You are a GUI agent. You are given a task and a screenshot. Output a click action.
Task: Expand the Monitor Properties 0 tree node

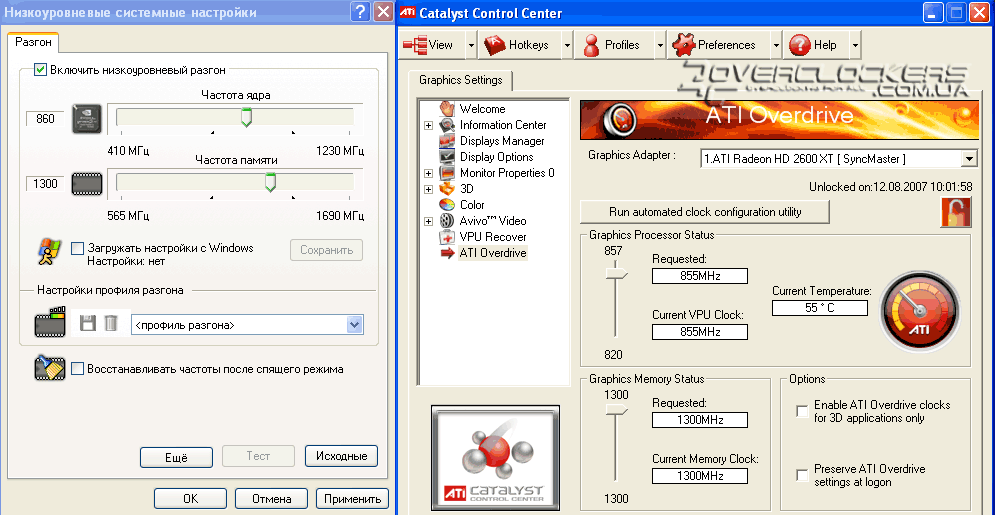click(429, 173)
